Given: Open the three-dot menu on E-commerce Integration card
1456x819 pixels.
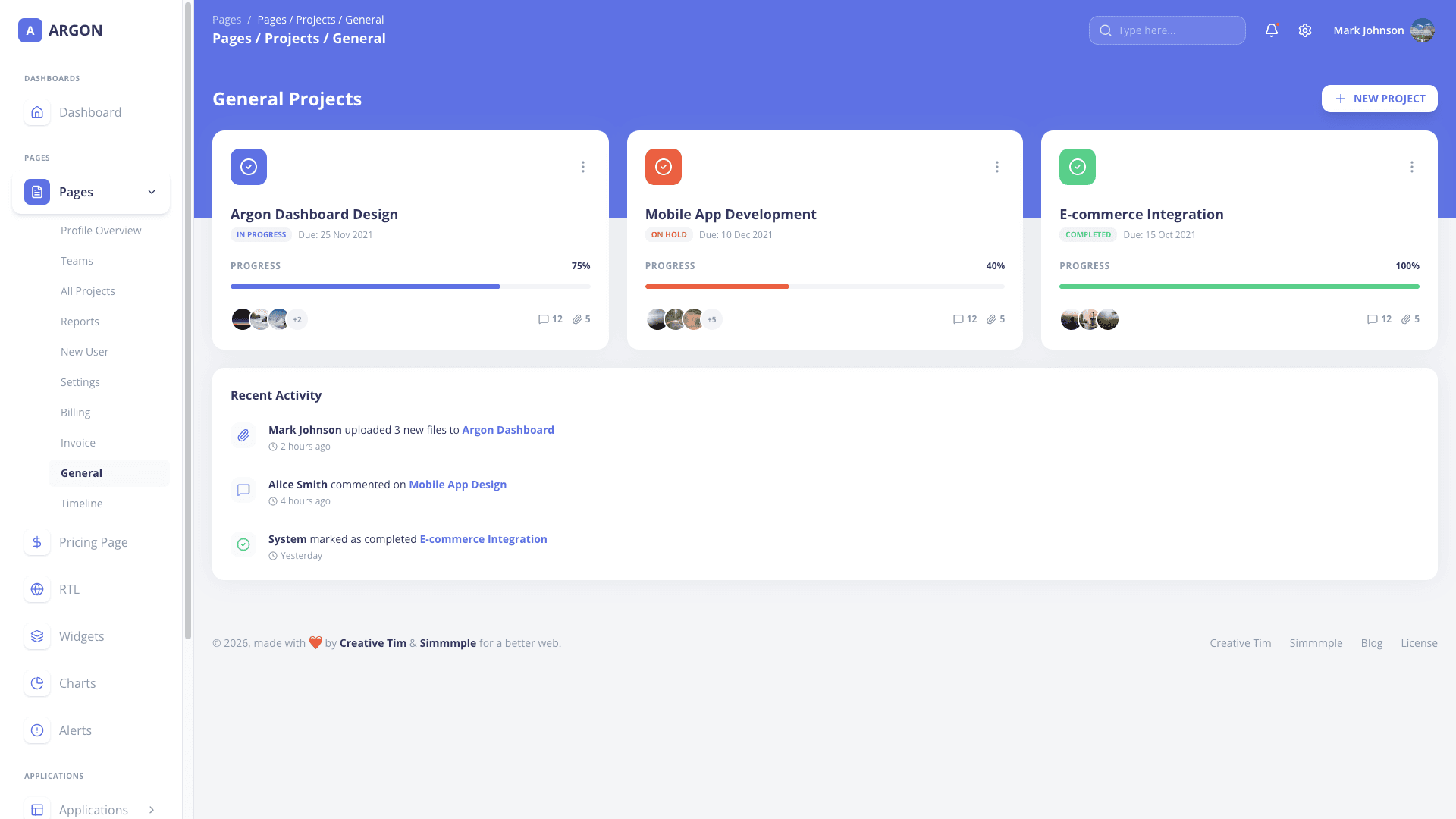Looking at the screenshot, I should pyautogui.click(x=1411, y=166).
